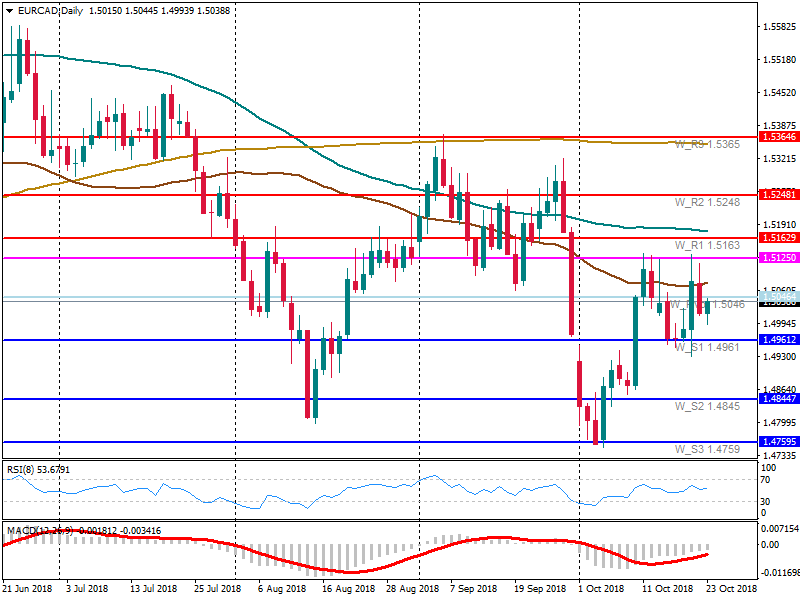Screen dimensions: 800x600
Task: Select the W_S1 1.4961 support label
Action: [706, 348]
